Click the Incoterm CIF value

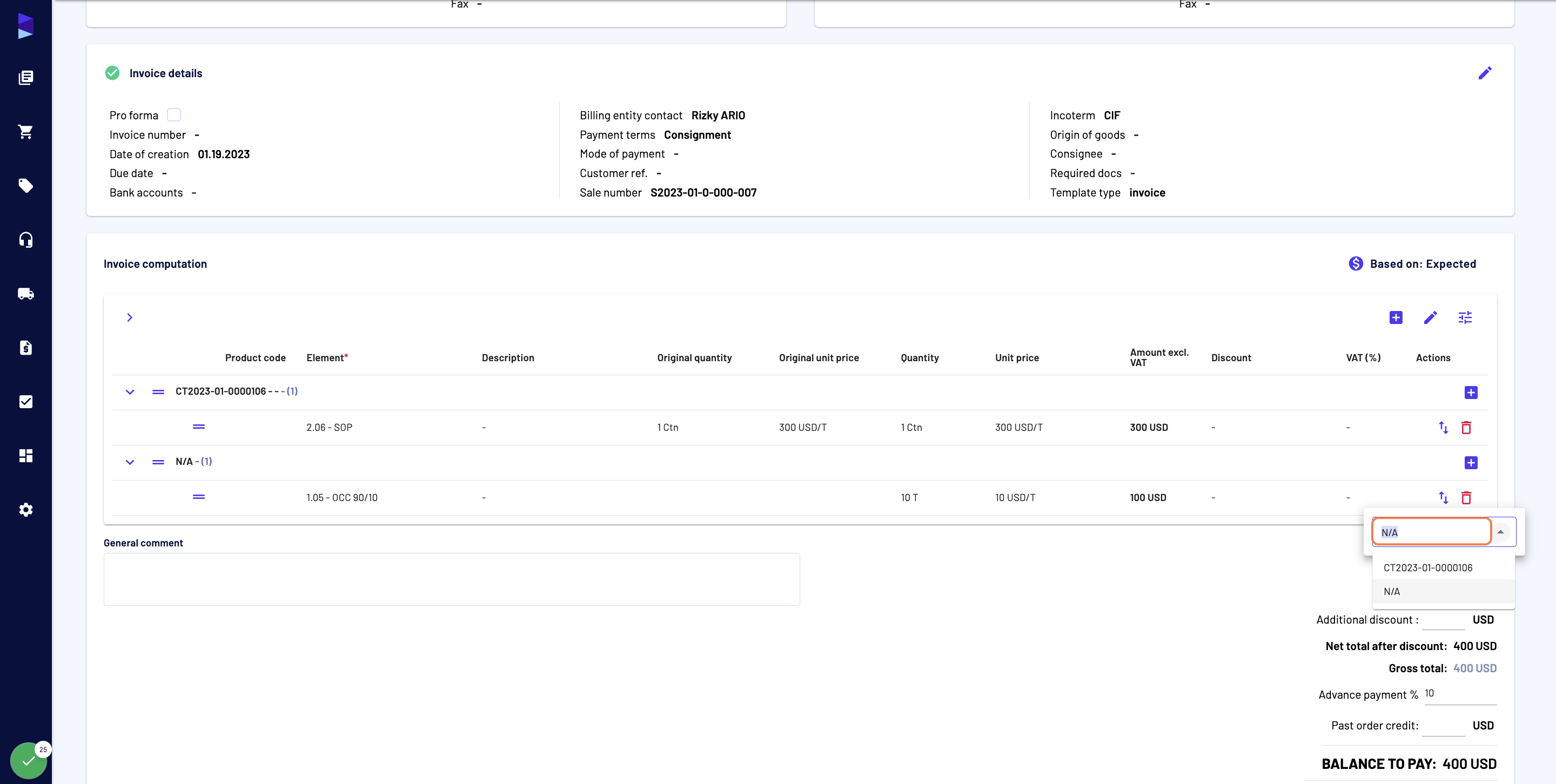(1111, 115)
